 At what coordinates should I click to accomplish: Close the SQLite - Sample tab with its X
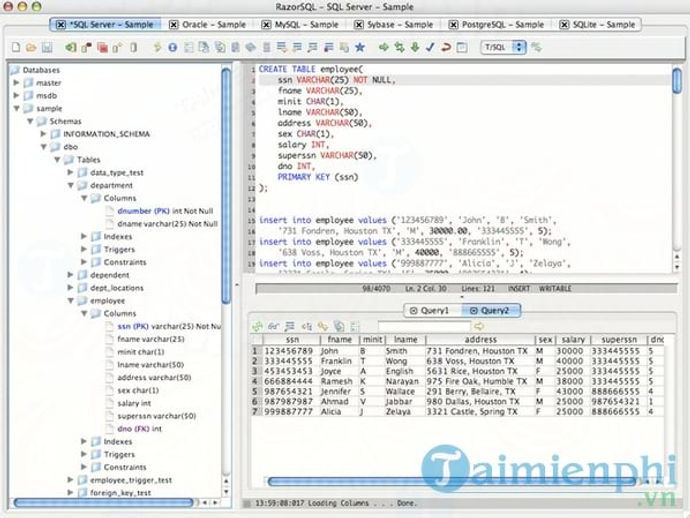pyautogui.click(x=564, y=25)
